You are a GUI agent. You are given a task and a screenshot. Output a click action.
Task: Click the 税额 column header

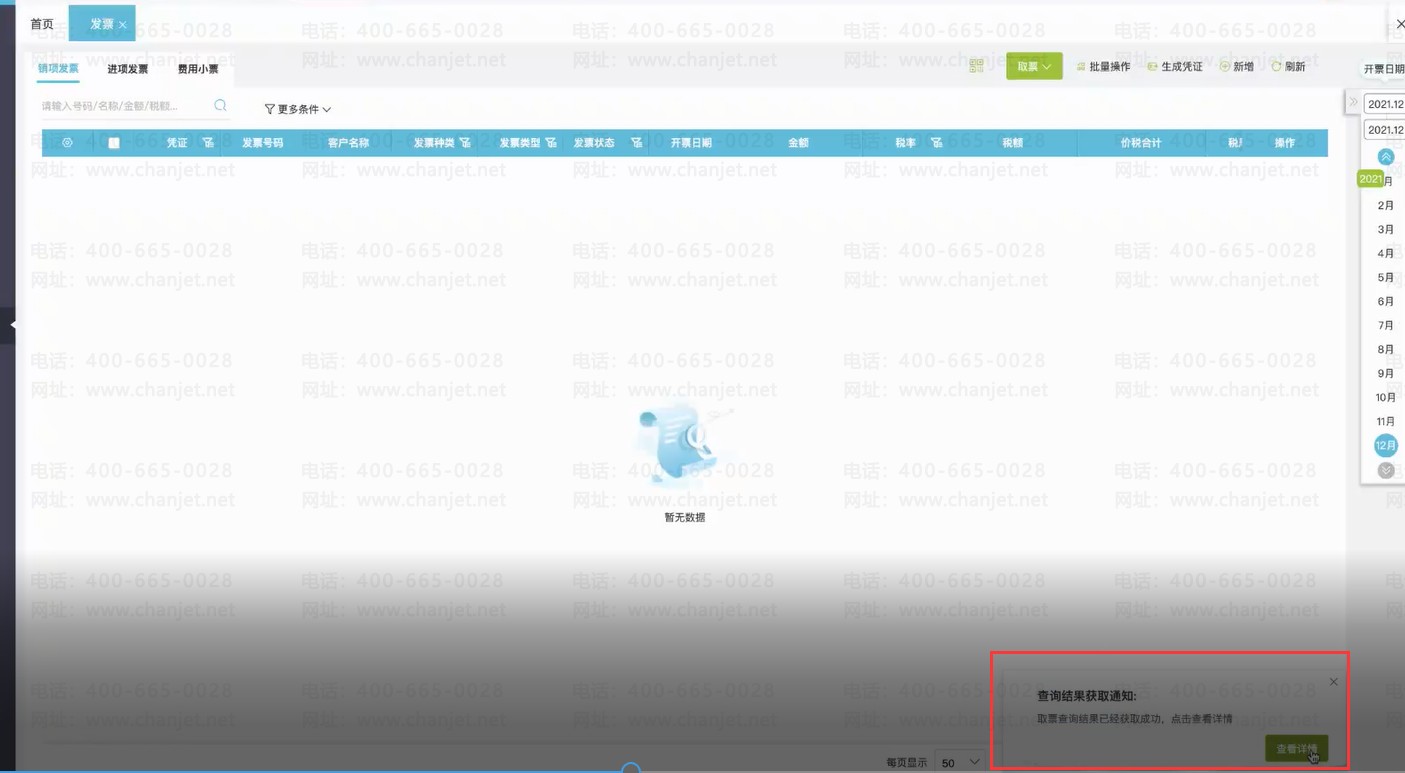coord(1012,143)
